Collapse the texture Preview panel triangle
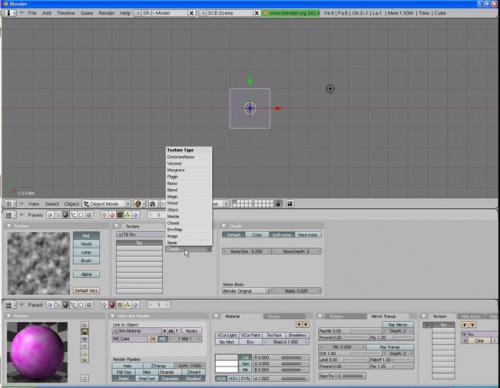This screenshot has width=500, height=388. tap(9, 226)
